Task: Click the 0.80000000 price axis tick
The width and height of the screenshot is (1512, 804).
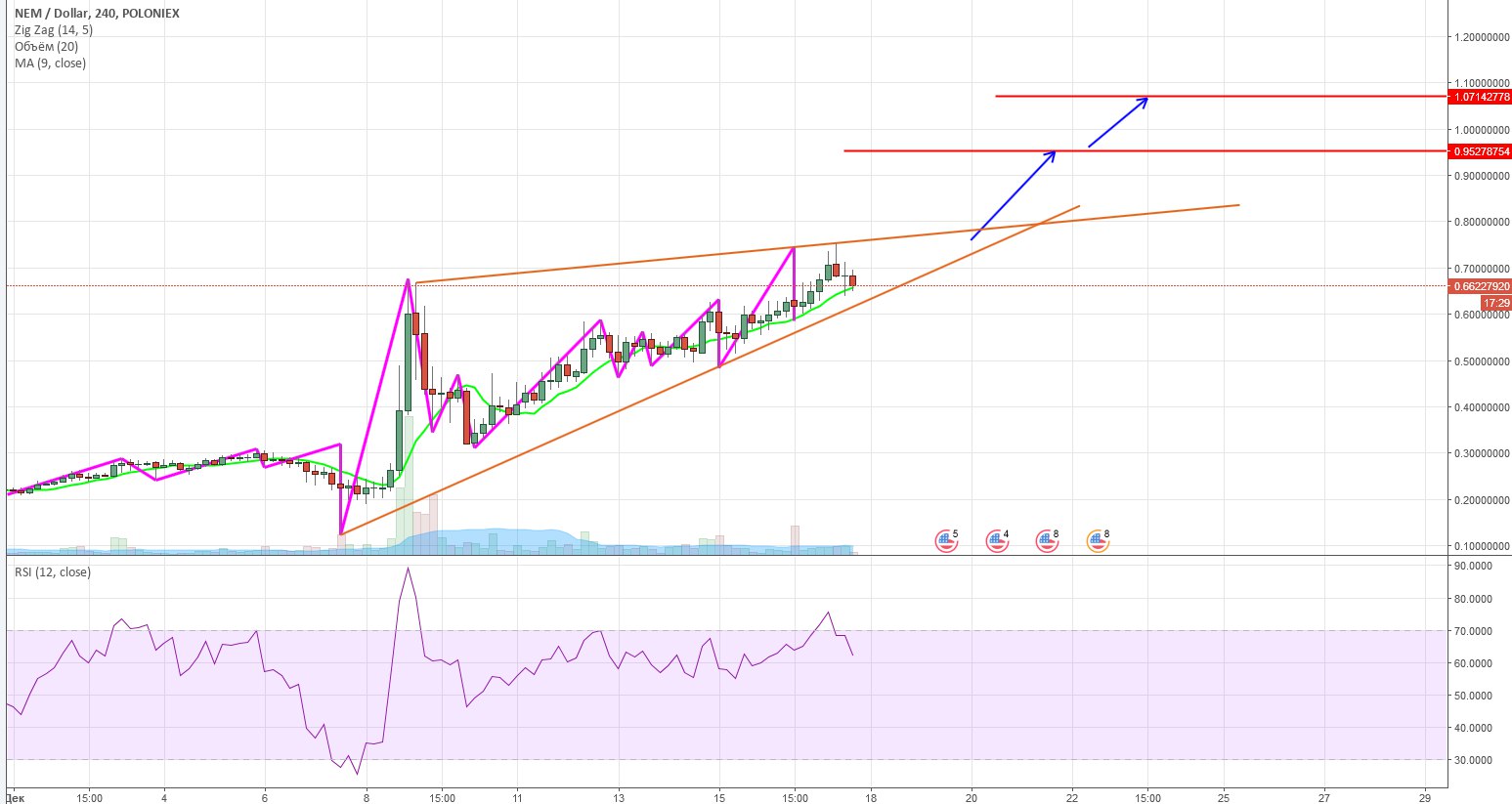Action: pyautogui.click(x=1482, y=222)
